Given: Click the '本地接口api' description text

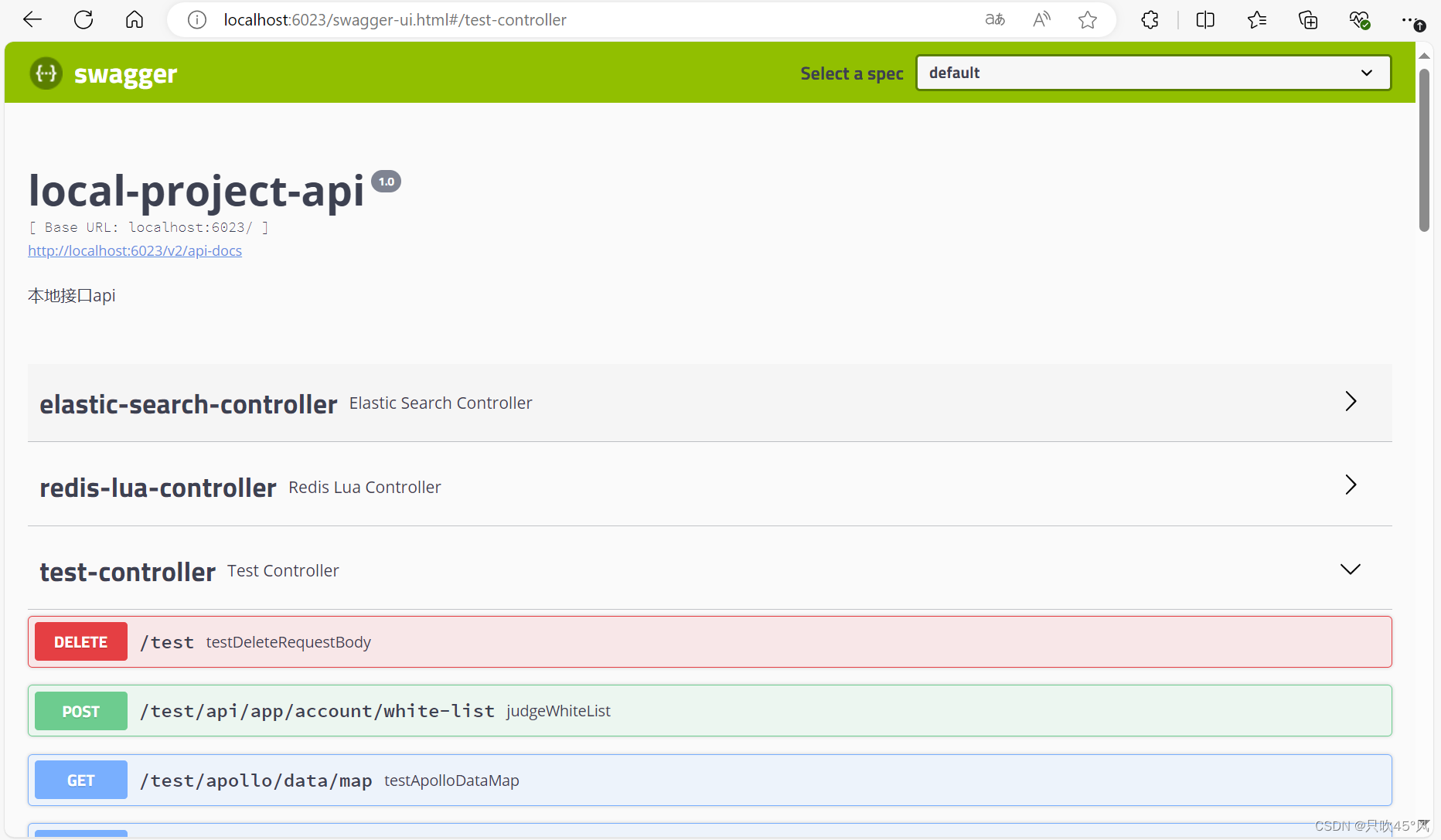Looking at the screenshot, I should click(72, 295).
